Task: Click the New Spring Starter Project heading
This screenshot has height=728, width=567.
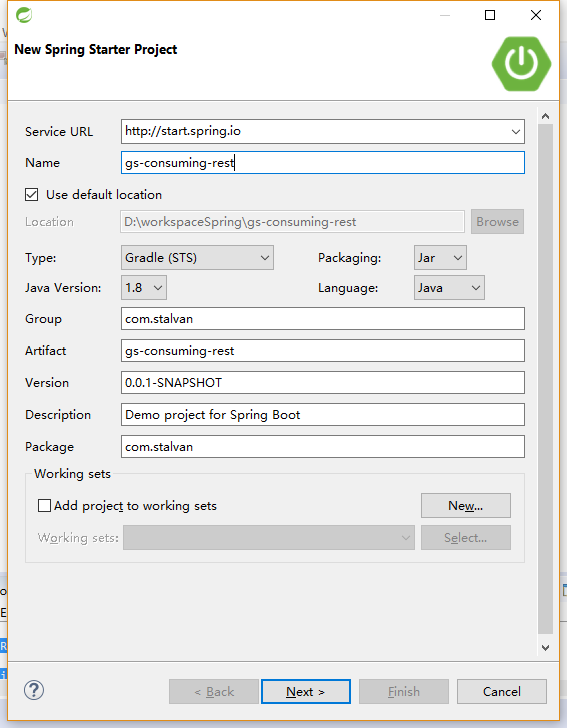Action: [x=96, y=50]
